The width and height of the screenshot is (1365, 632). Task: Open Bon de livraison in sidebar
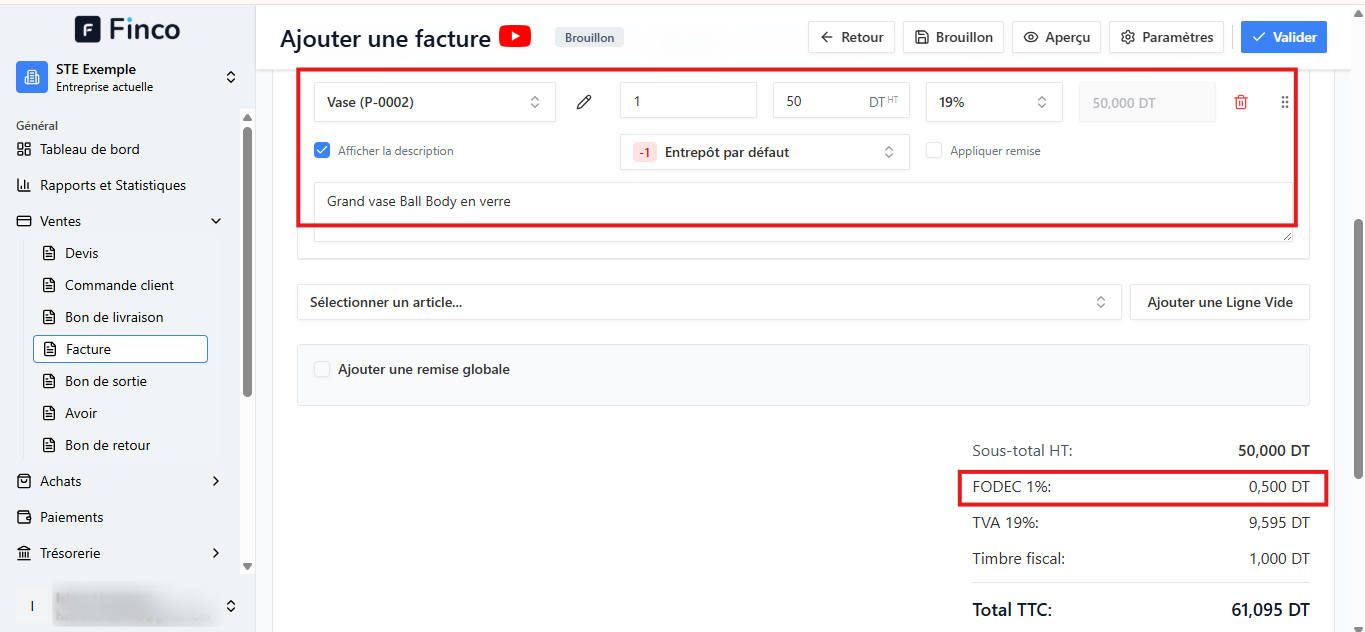[x=114, y=317]
